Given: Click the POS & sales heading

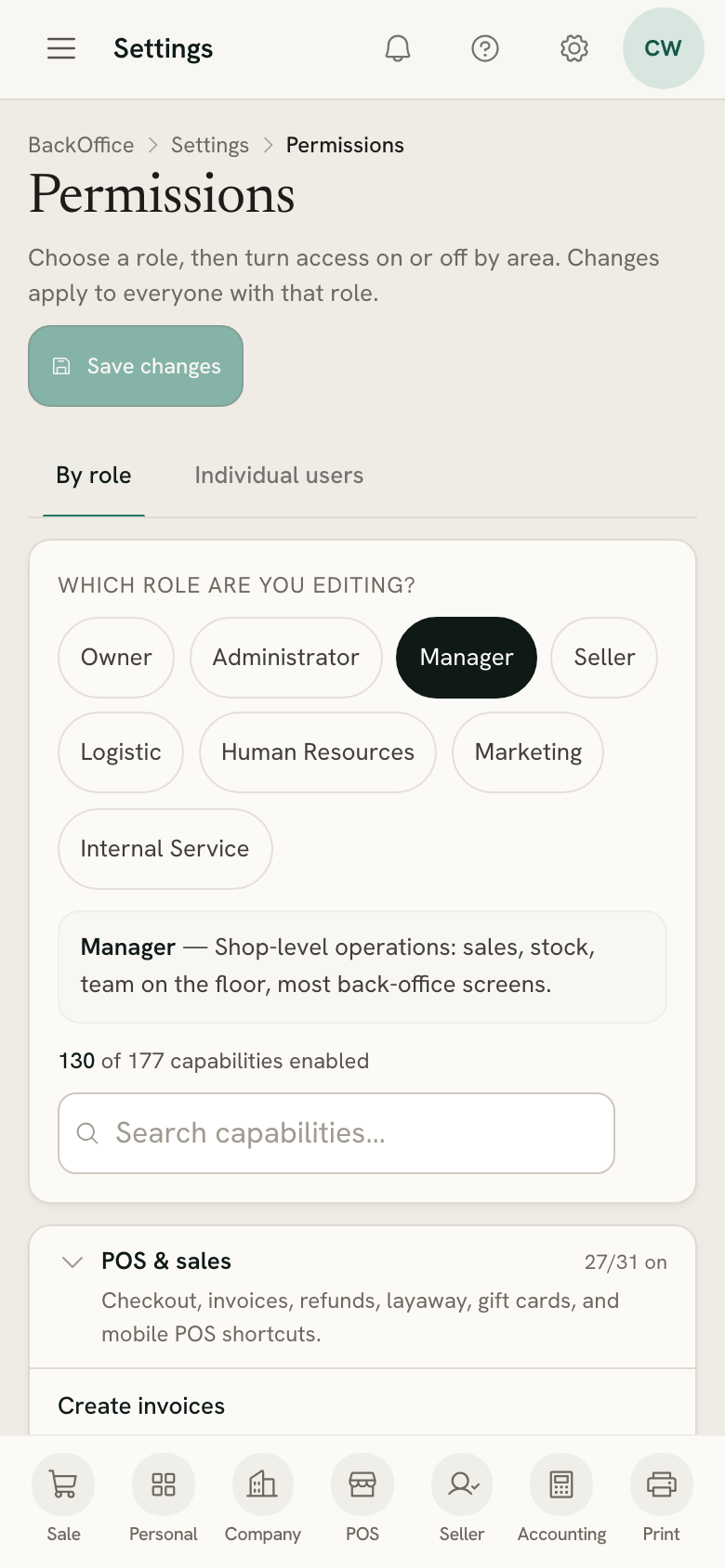Looking at the screenshot, I should 166,1261.
